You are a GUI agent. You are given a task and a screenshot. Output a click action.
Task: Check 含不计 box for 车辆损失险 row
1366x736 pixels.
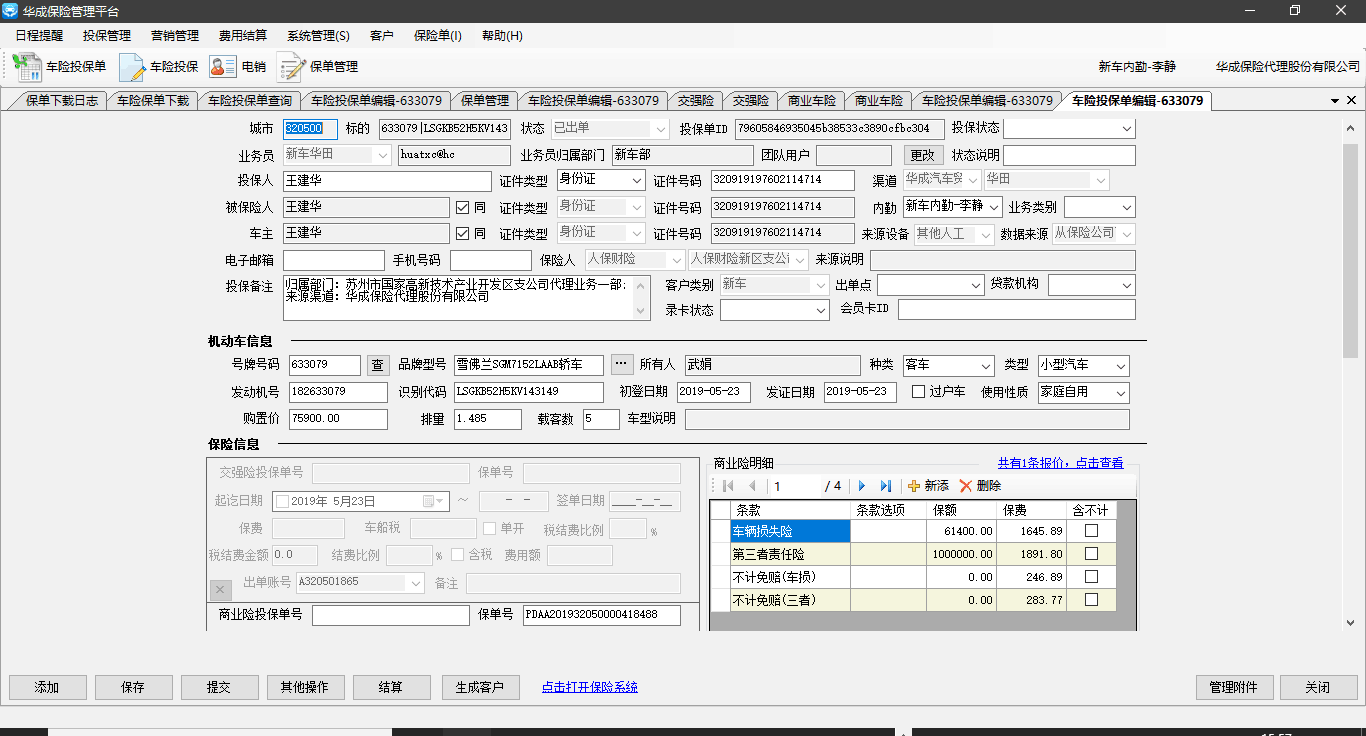point(1091,531)
